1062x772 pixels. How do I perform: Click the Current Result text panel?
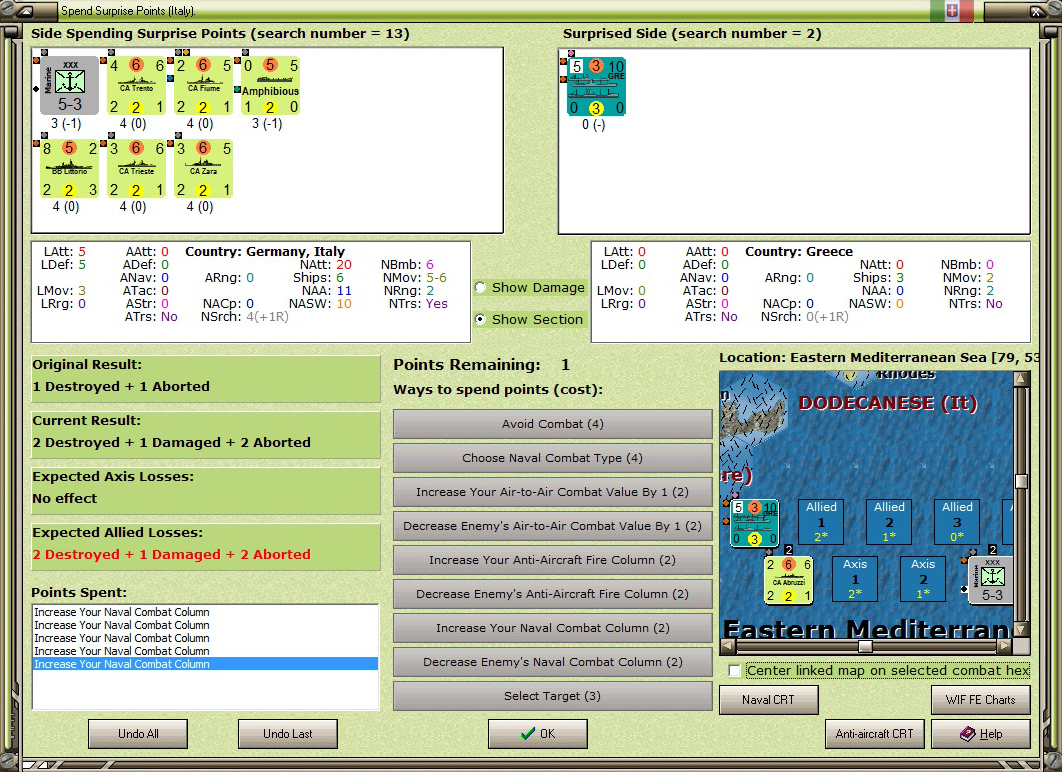pos(206,435)
